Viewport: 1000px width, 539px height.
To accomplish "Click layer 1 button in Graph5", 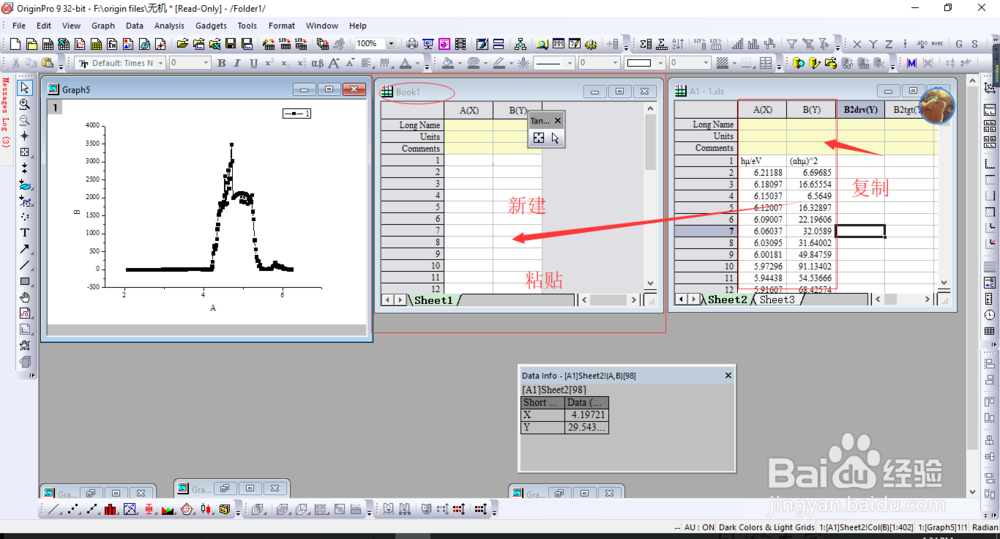I will (x=55, y=107).
